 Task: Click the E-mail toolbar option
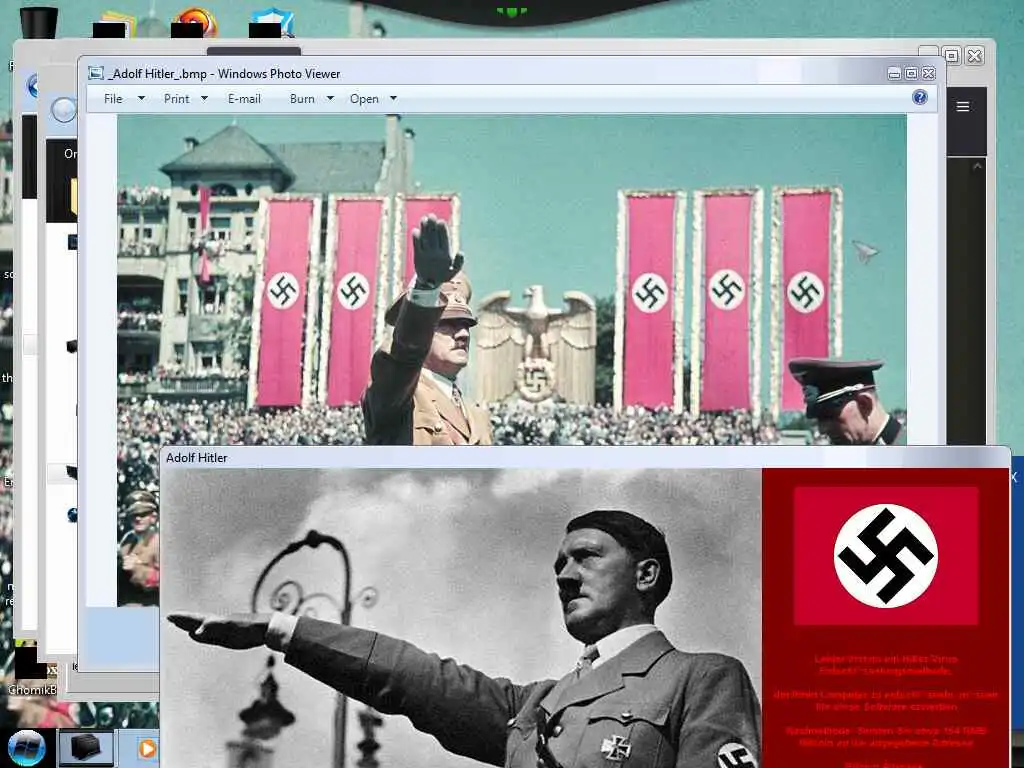pyautogui.click(x=244, y=99)
